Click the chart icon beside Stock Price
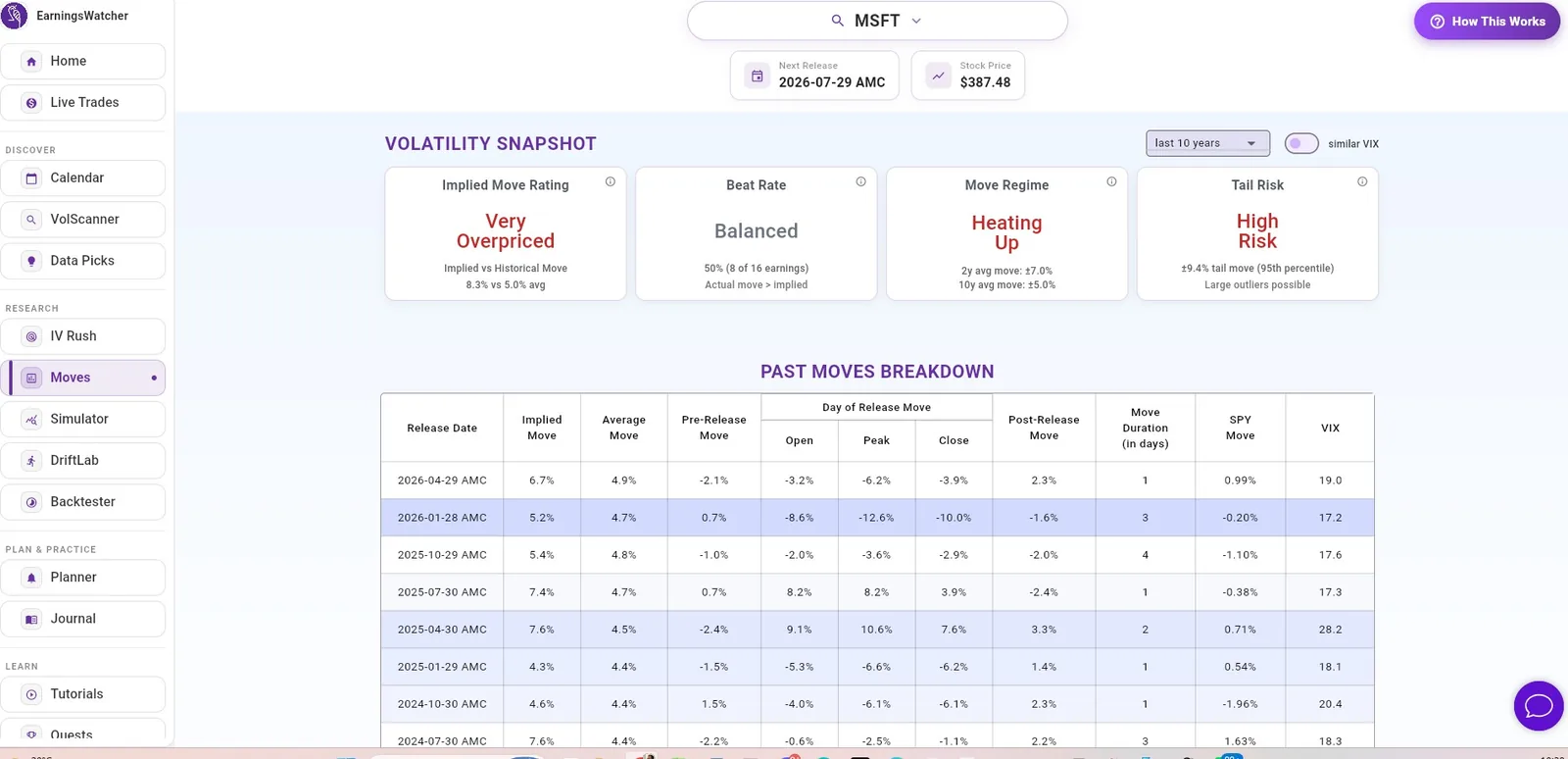The height and width of the screenshot is (759, 1568). (x=939, y=76)
